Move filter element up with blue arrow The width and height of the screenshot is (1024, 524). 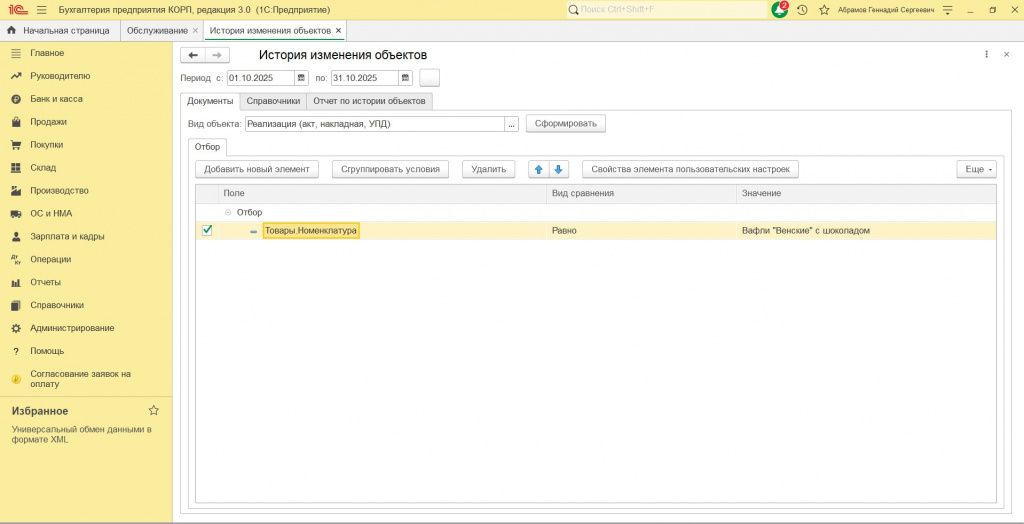point(539,169)
